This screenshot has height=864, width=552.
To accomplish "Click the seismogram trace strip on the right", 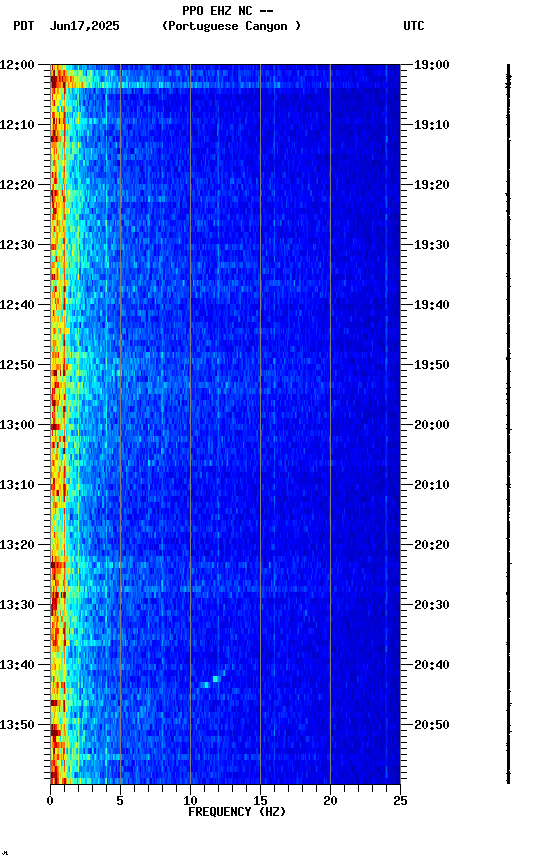I will pos(508,424).
